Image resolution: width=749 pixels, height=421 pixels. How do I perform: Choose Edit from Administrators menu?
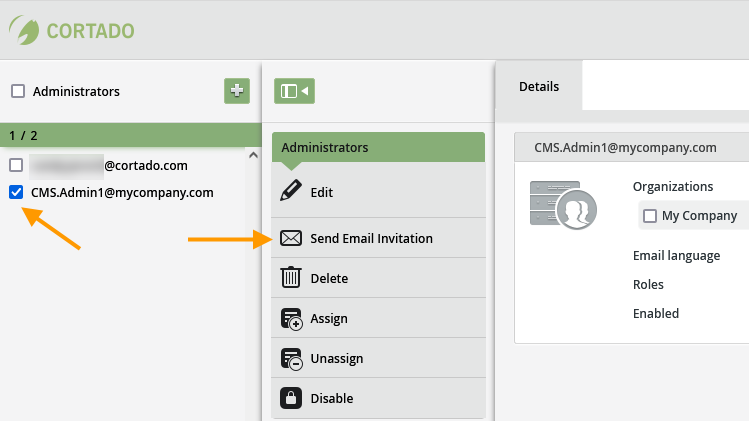[378, 193]
